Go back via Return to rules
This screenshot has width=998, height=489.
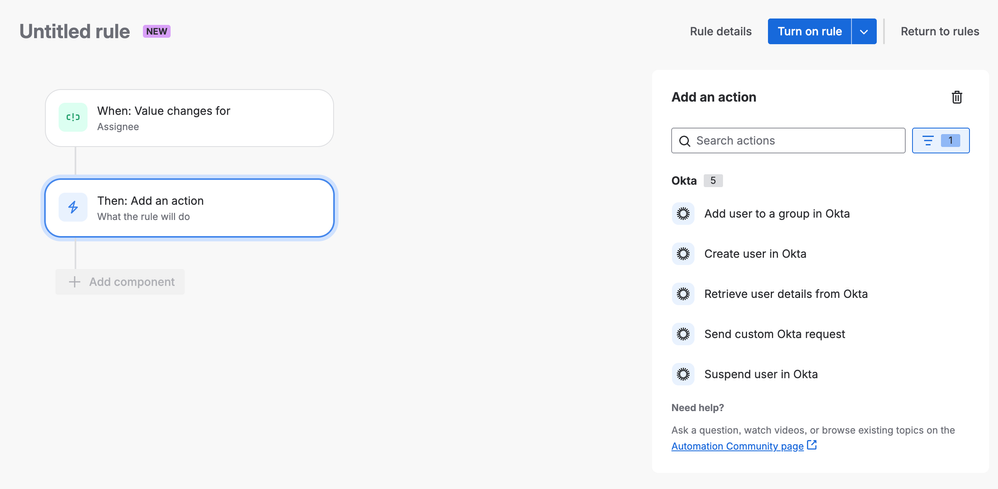tap(939, 32)
